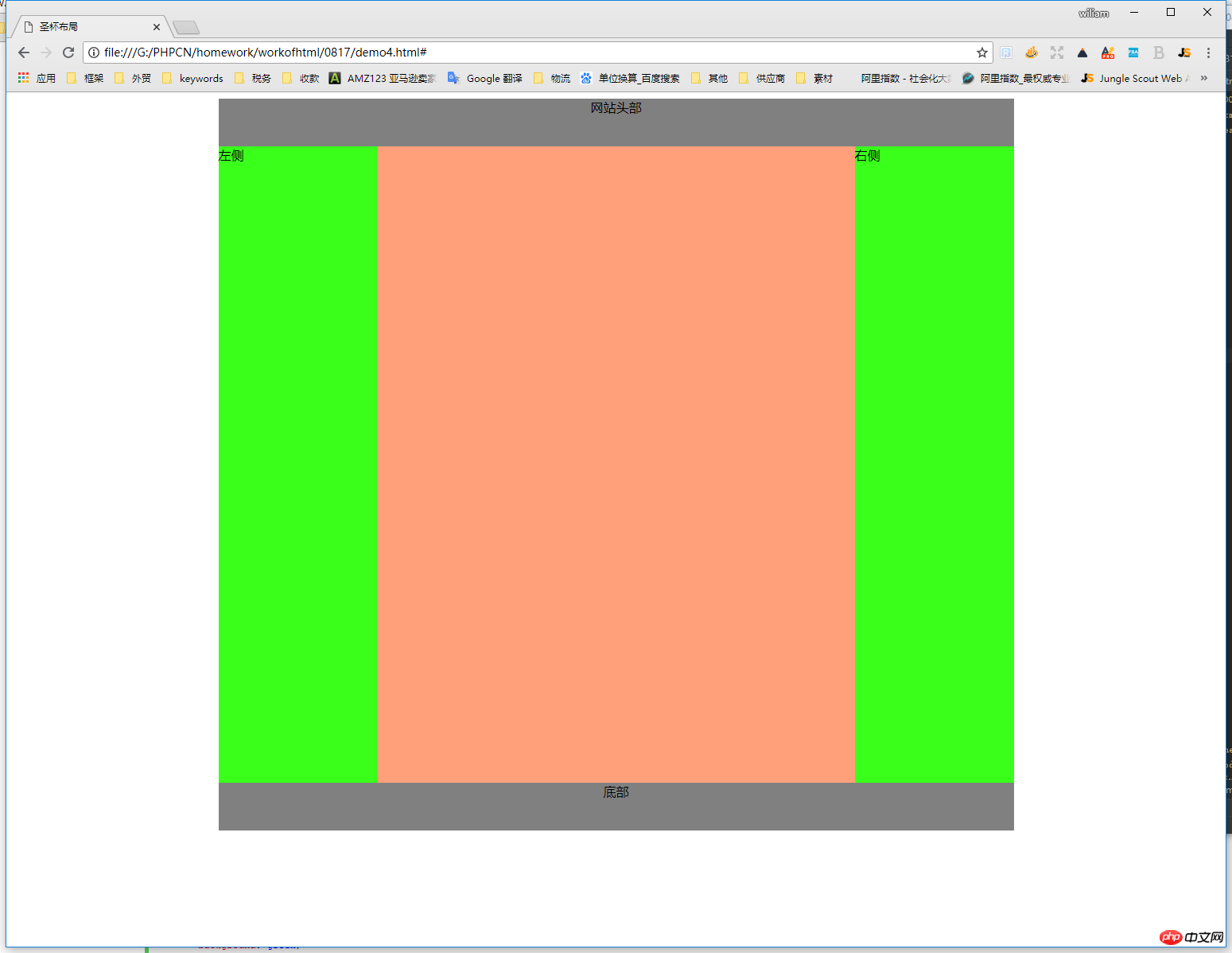
Task: Click the address bar URL field
Action: tap(537, 53)
